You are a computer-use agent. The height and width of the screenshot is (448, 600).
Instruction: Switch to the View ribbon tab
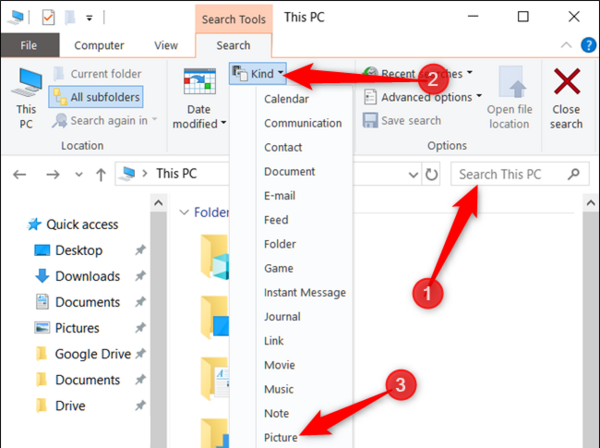click(x=166, y=45)
